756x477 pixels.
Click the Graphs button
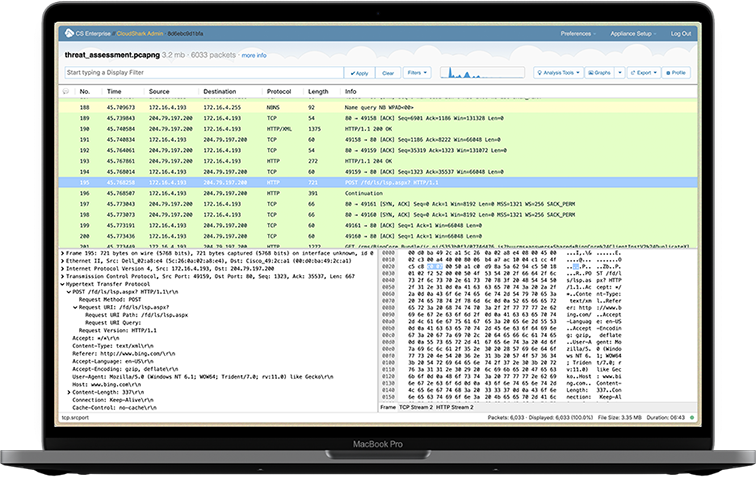tap(599, 73)
